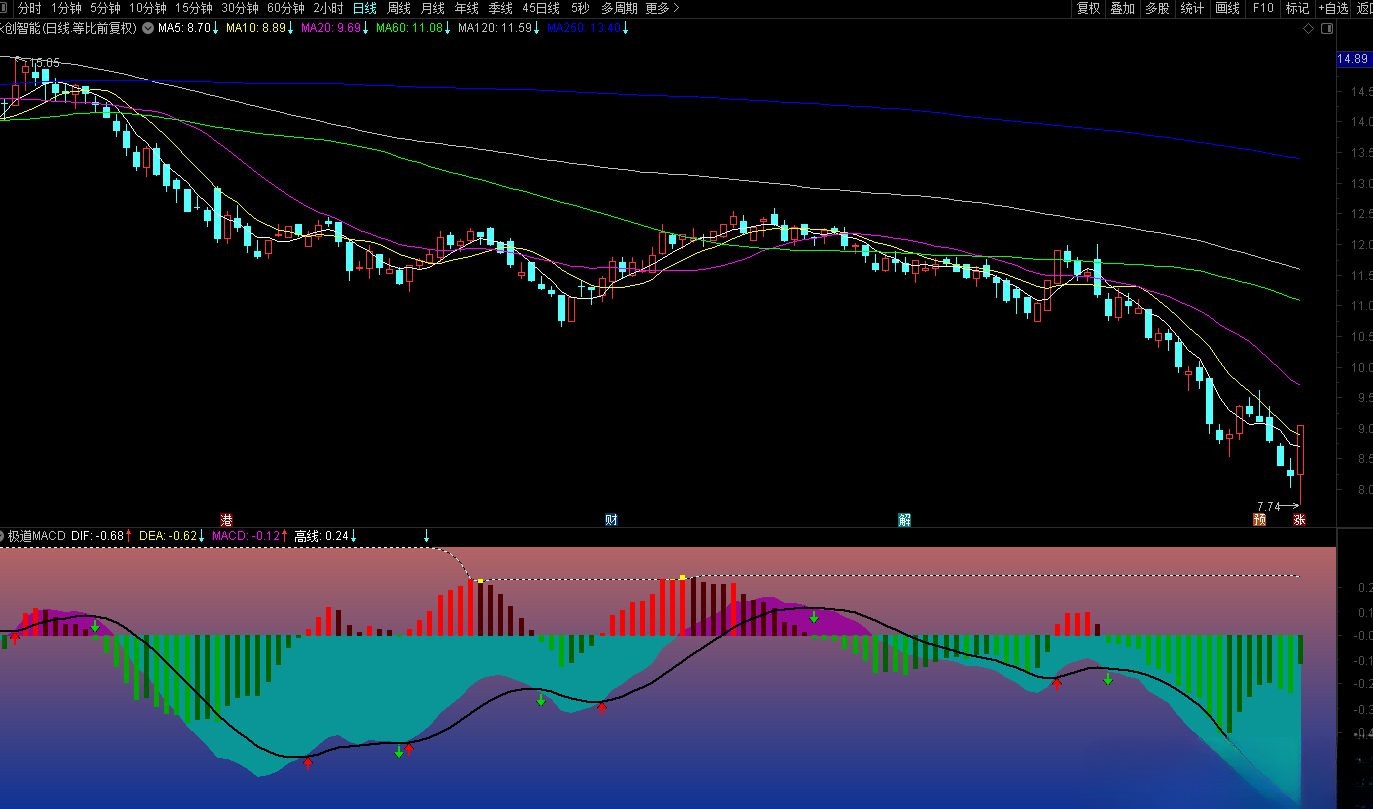Click the red 涨 event marker
Viewport: 1373px width, 809px height.
tap(1298, 519)
